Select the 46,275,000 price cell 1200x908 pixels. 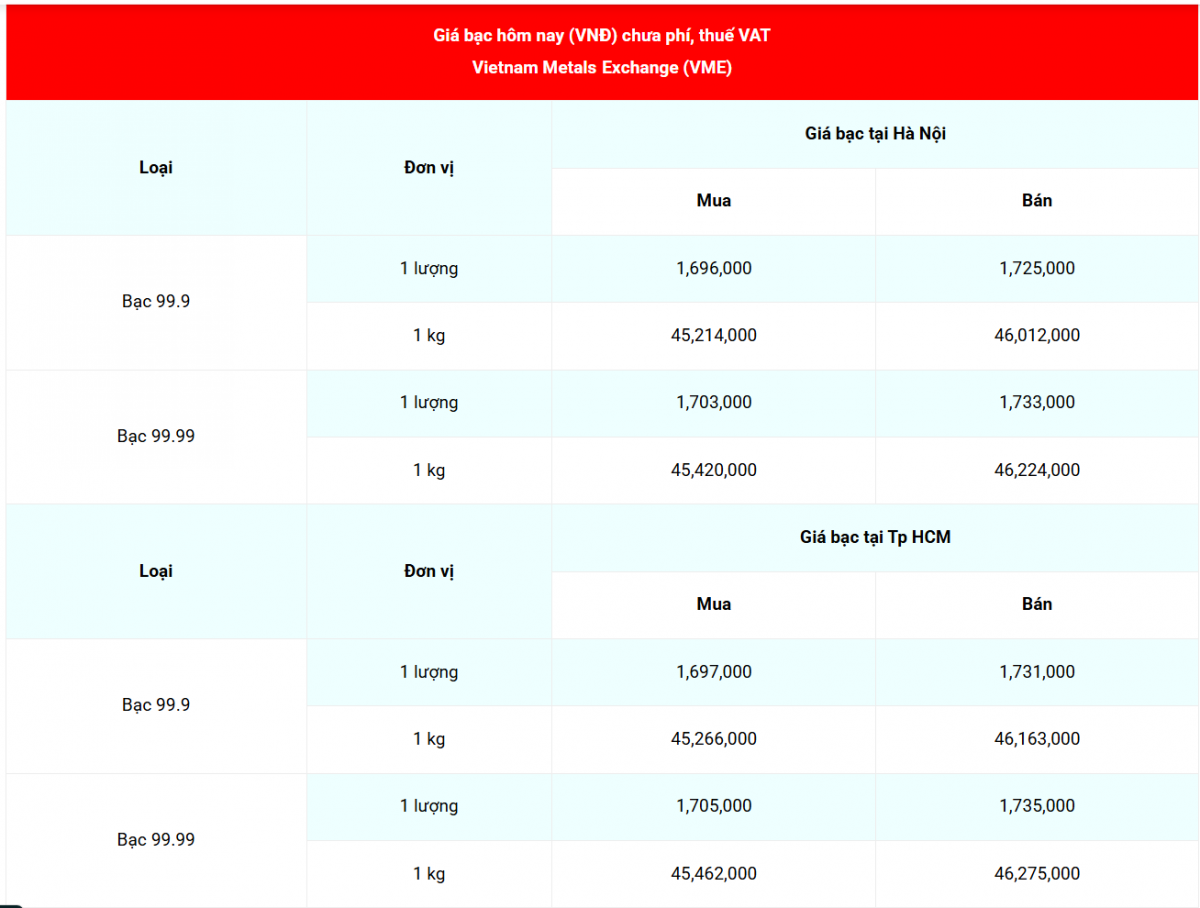pos(1037,873)
